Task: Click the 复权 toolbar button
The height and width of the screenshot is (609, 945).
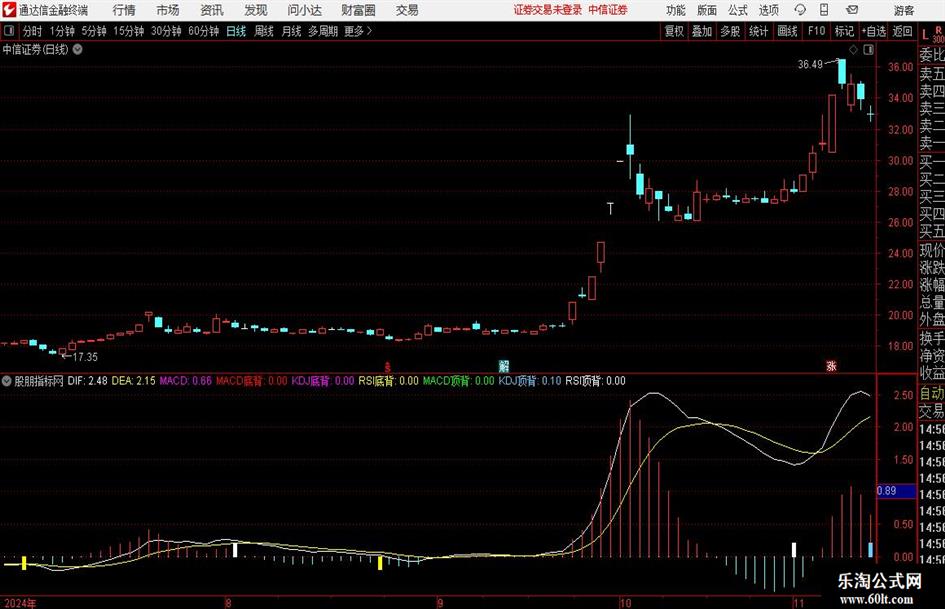Action: tap(674, 31)
